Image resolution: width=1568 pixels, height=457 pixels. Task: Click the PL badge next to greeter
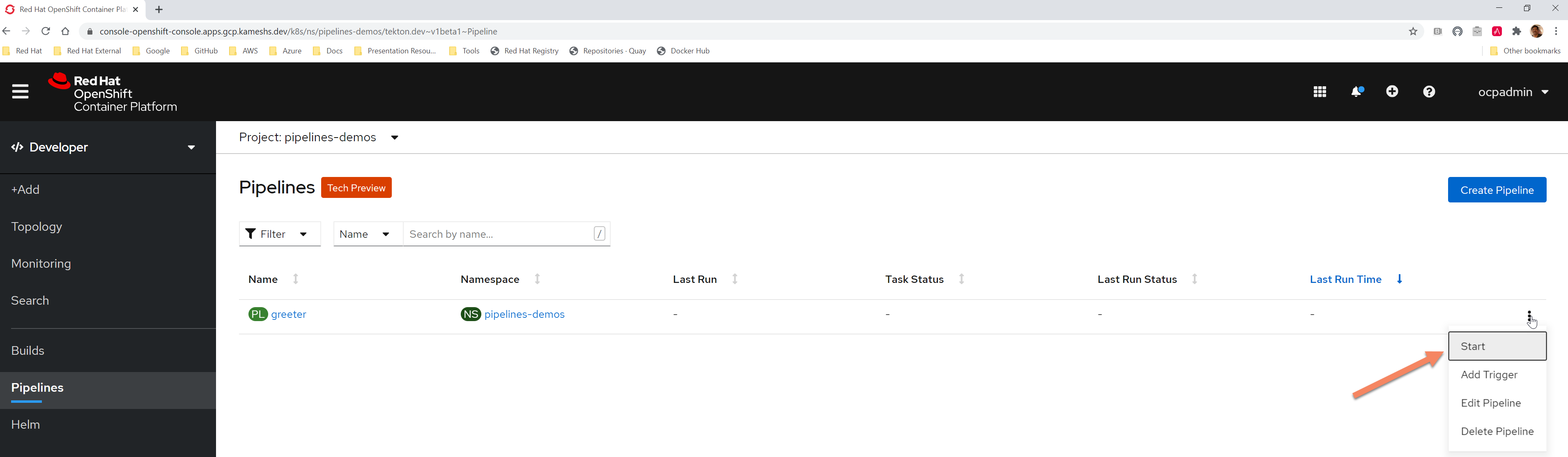[258, 314]
